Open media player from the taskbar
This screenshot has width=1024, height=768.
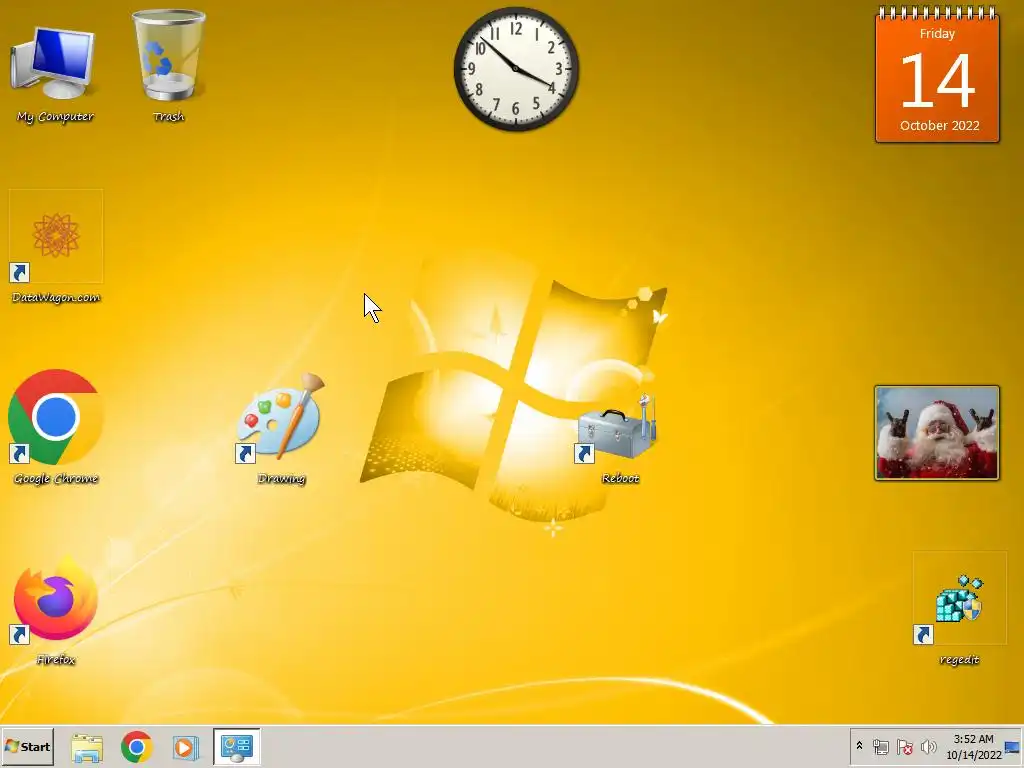(185, 747)
